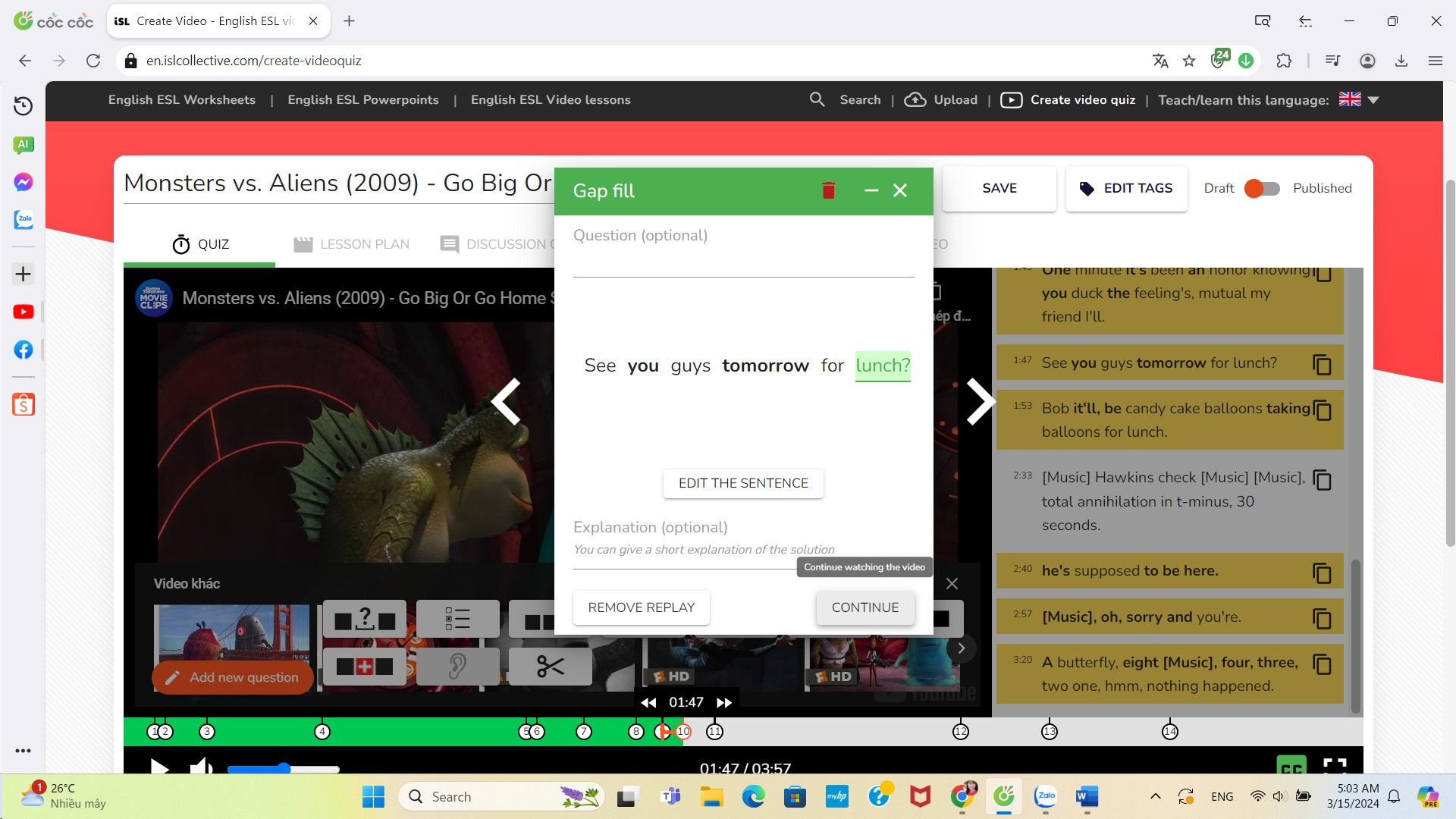
Task: Jump to timeline marker 4
Action: pos(322,732)
